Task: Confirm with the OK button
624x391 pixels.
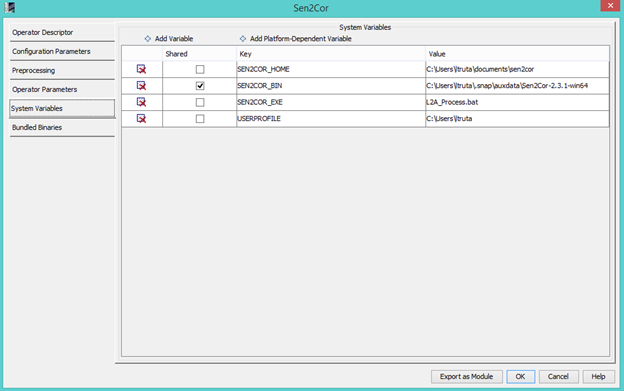Action: tap(520, 376)
